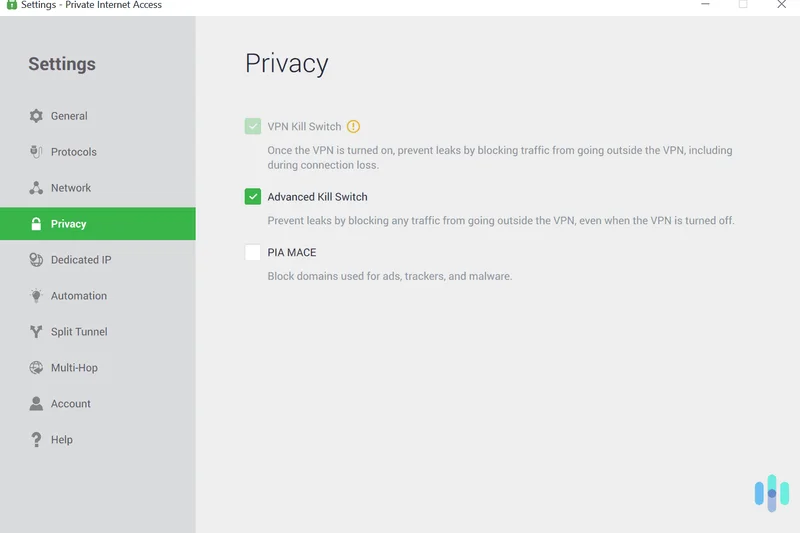Uncheck the Advanced Kill Switch checkbox

(x=253, y=196)
